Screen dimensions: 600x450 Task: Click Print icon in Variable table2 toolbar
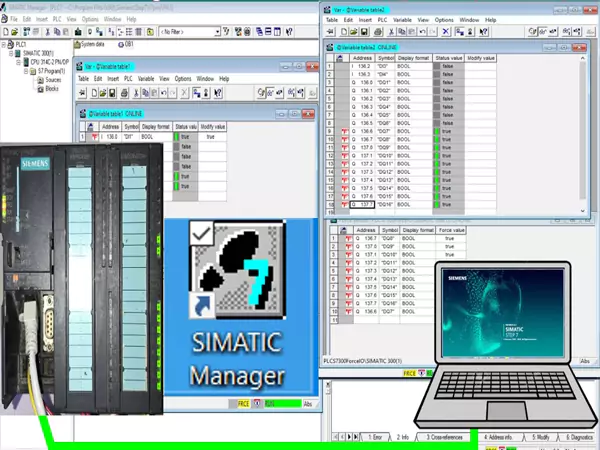point(378,32)
